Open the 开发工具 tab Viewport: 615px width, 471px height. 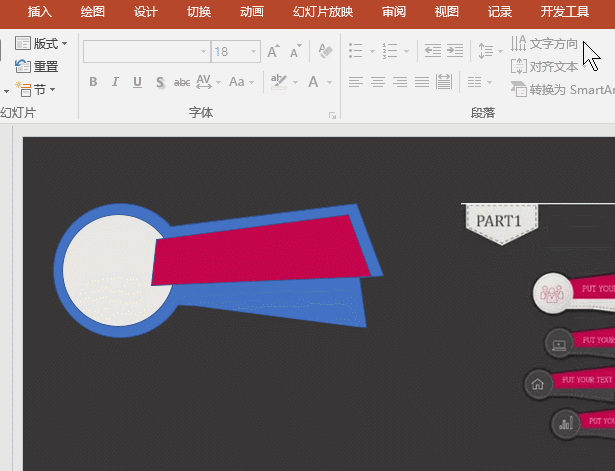click(565, 12)
